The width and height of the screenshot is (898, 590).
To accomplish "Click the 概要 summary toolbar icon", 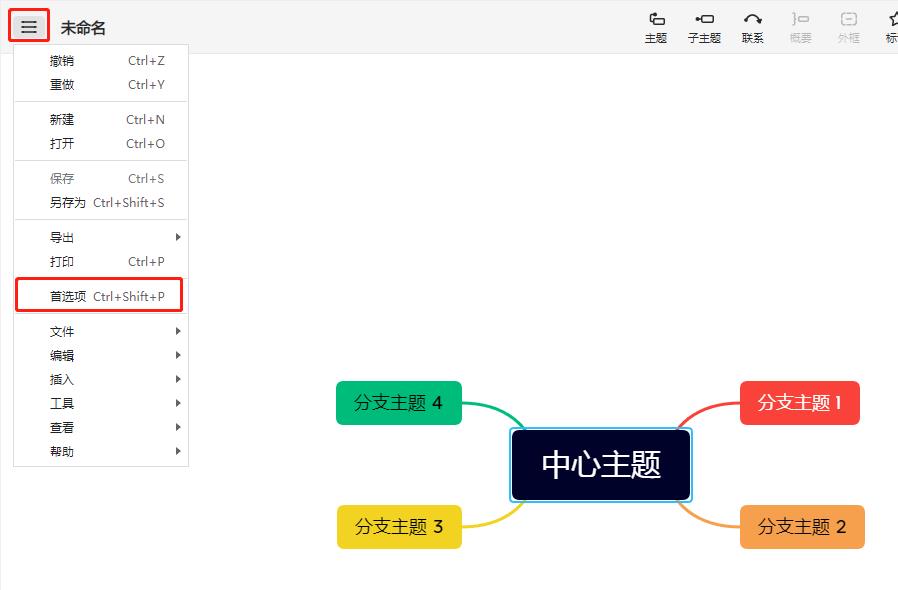I will [800, 27].
